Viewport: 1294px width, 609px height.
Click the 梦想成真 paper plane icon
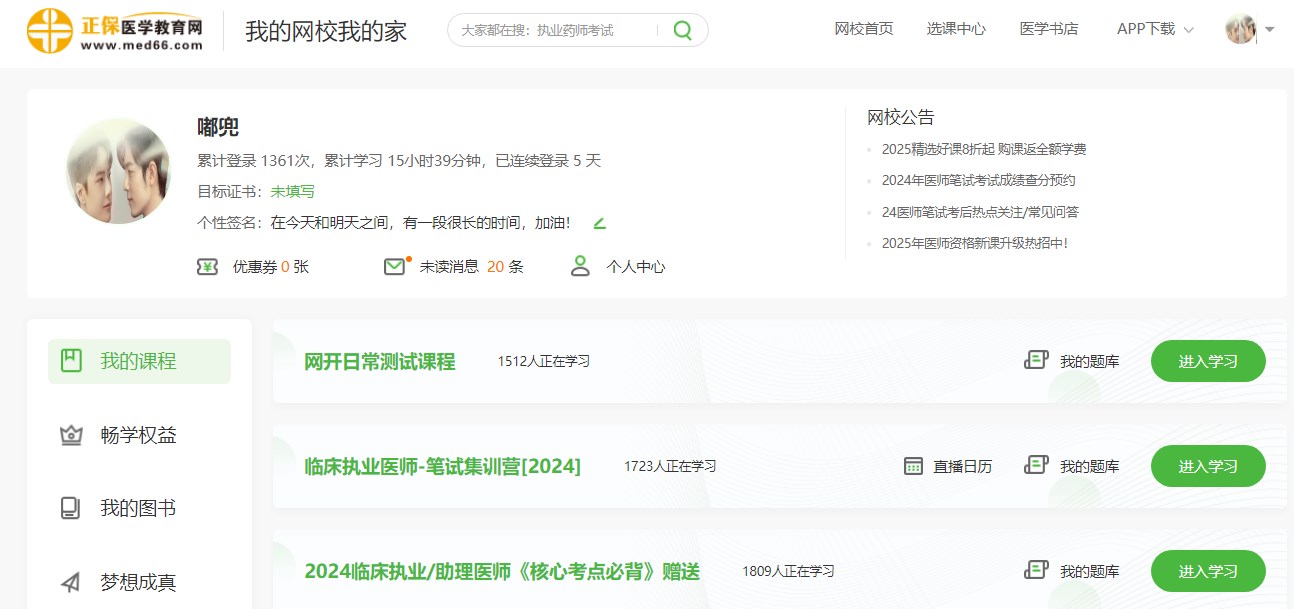71,582
